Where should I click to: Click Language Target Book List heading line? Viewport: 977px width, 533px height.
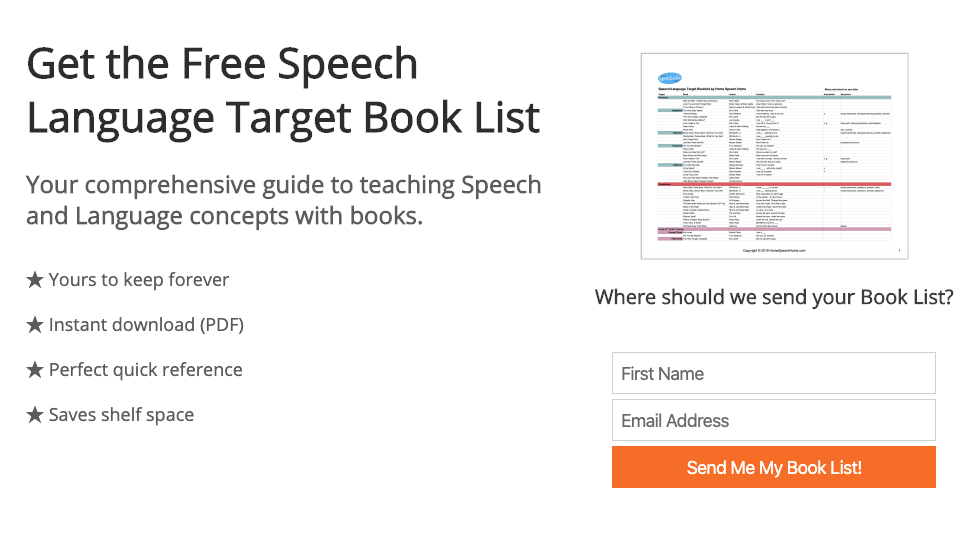(283, 118)
